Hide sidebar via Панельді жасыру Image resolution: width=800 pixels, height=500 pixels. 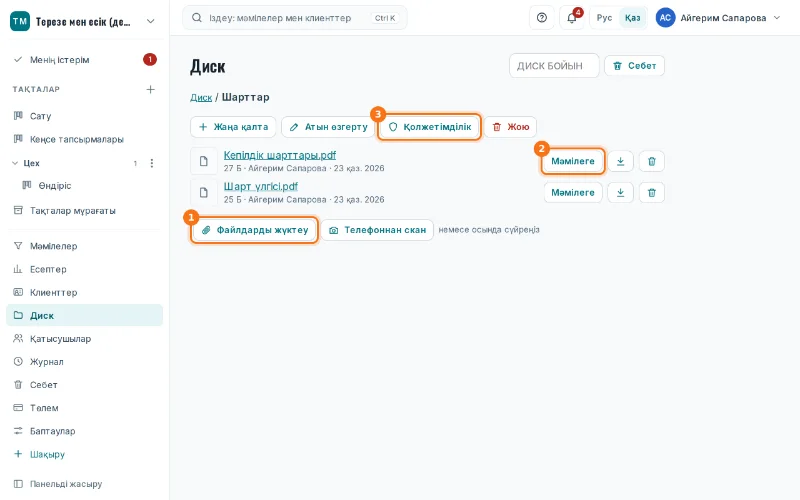(84, 484)
